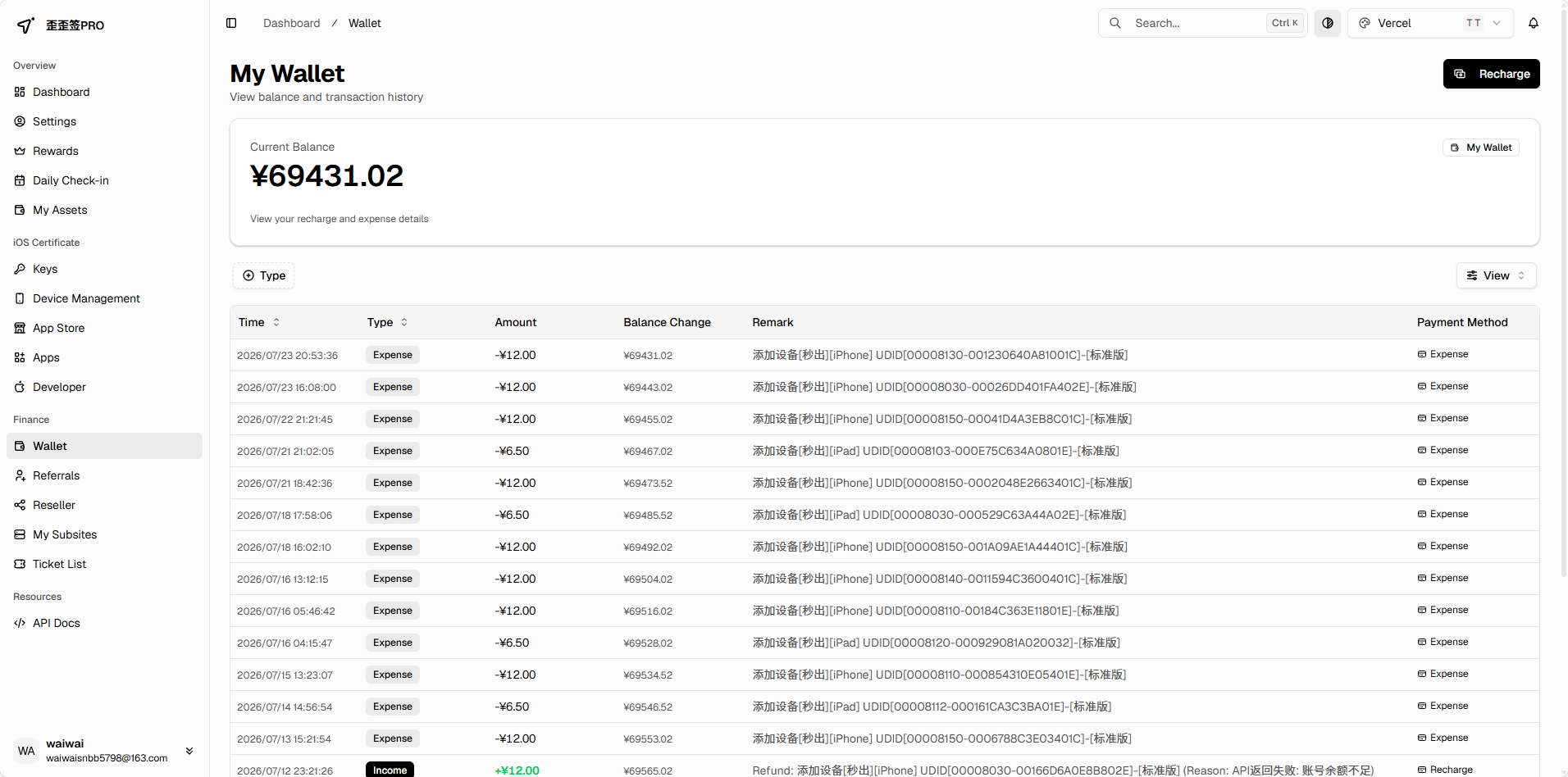The height and width of the screenshot is (777, 1568).
Task: Click the palette icon beside Vercel
Action: coord(1365,23)
